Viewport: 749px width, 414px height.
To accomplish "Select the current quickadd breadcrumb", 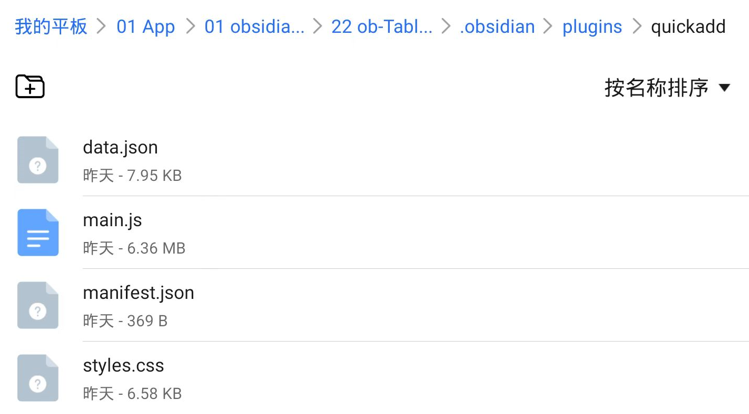I will tap(688, 27).
